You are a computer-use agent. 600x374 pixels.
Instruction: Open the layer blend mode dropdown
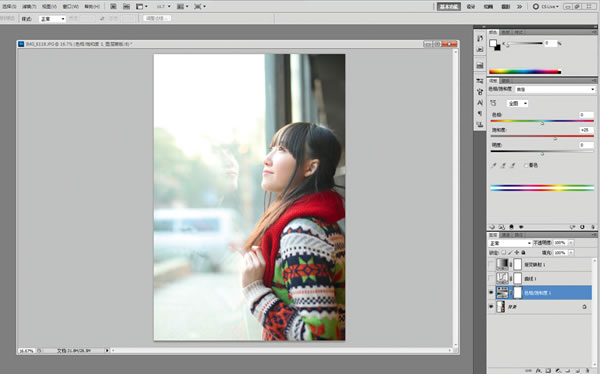pyautogui.click(x=510, y=243)
